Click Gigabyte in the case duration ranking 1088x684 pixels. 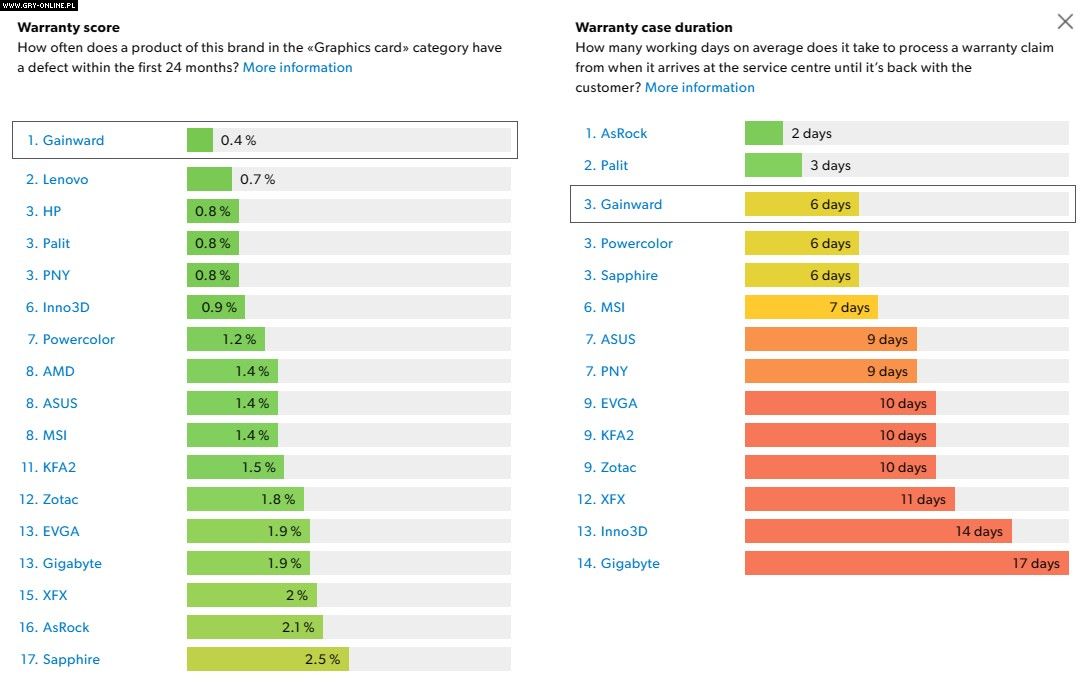[630, 564]
